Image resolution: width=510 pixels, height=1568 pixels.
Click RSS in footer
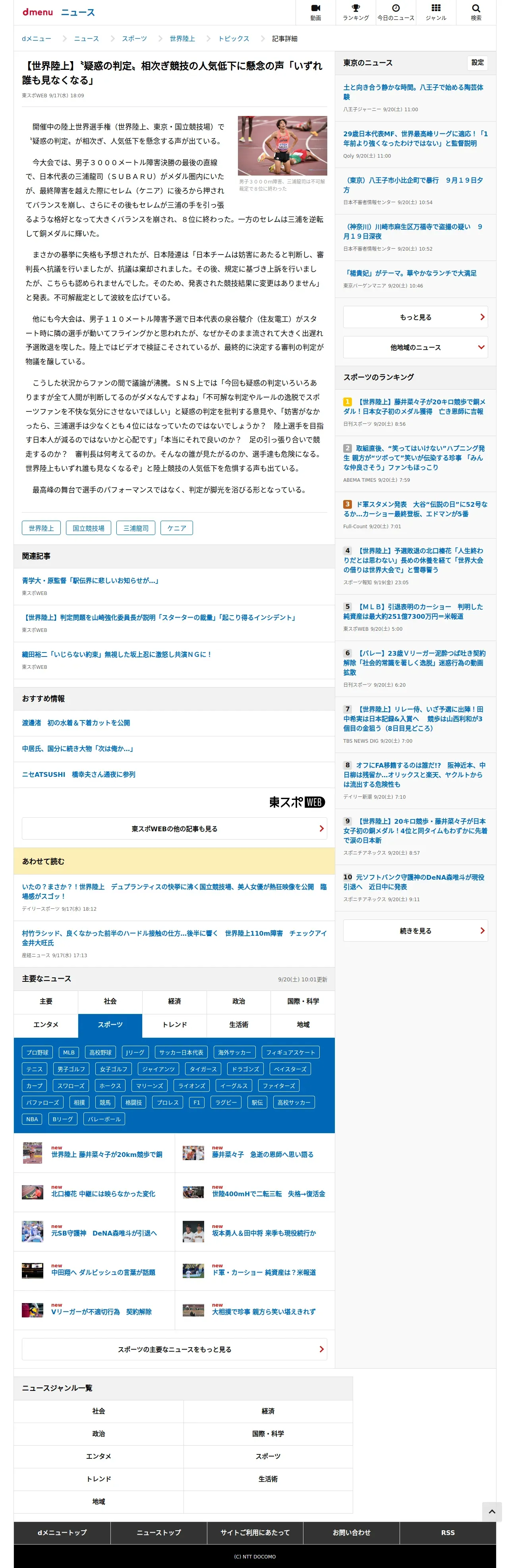click(x=448, y=1533)
